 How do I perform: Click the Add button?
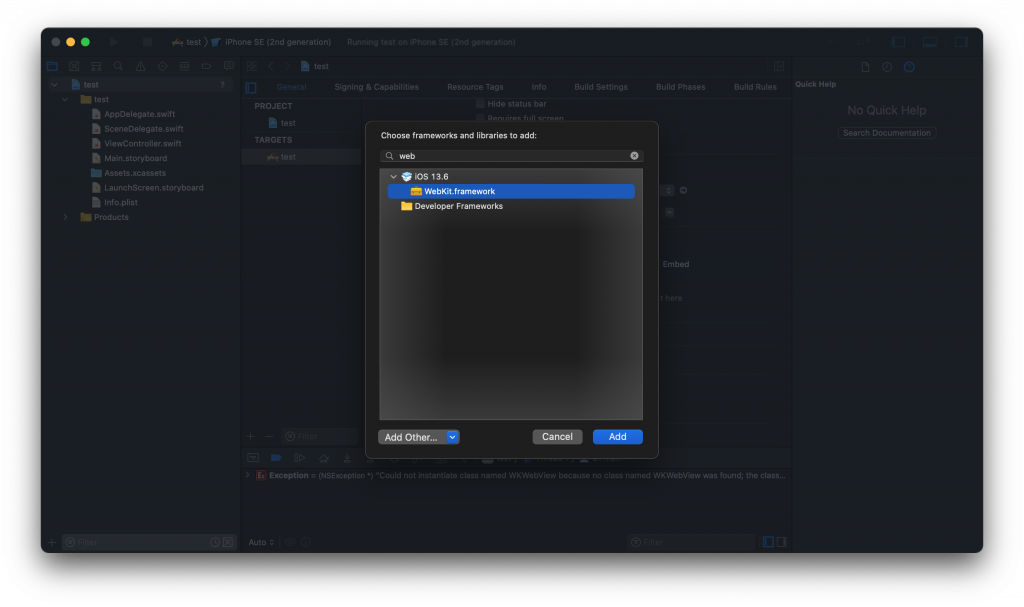pyautogui.click(x=618, y=436)
